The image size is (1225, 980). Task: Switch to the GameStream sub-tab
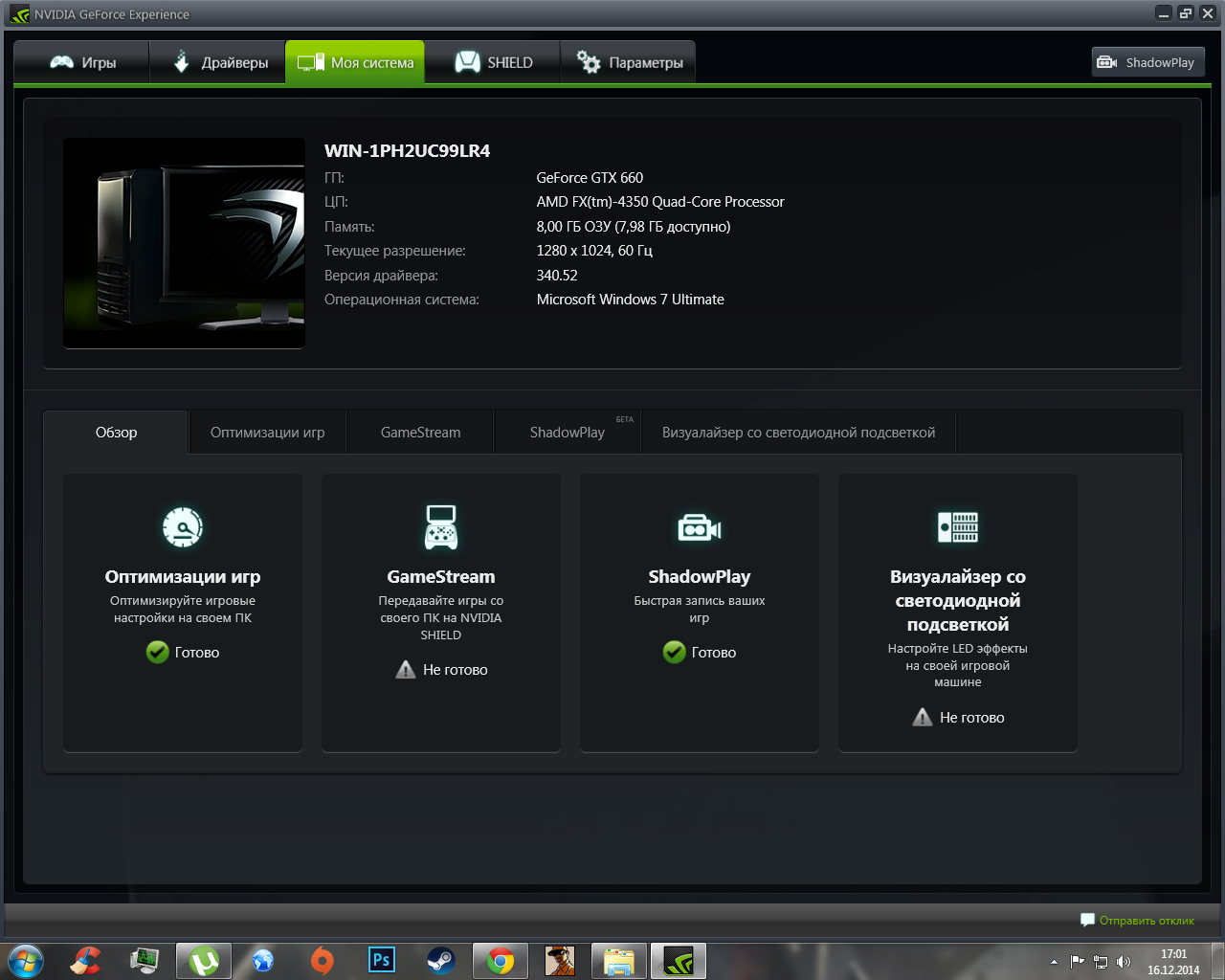420,433
